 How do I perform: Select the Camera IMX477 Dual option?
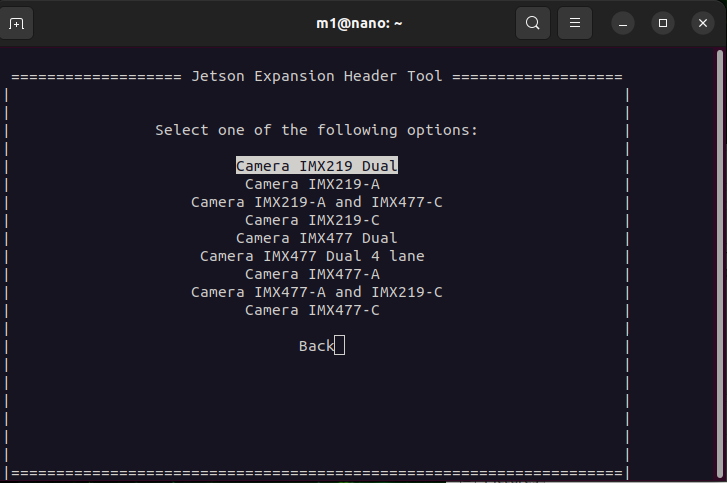316,238
